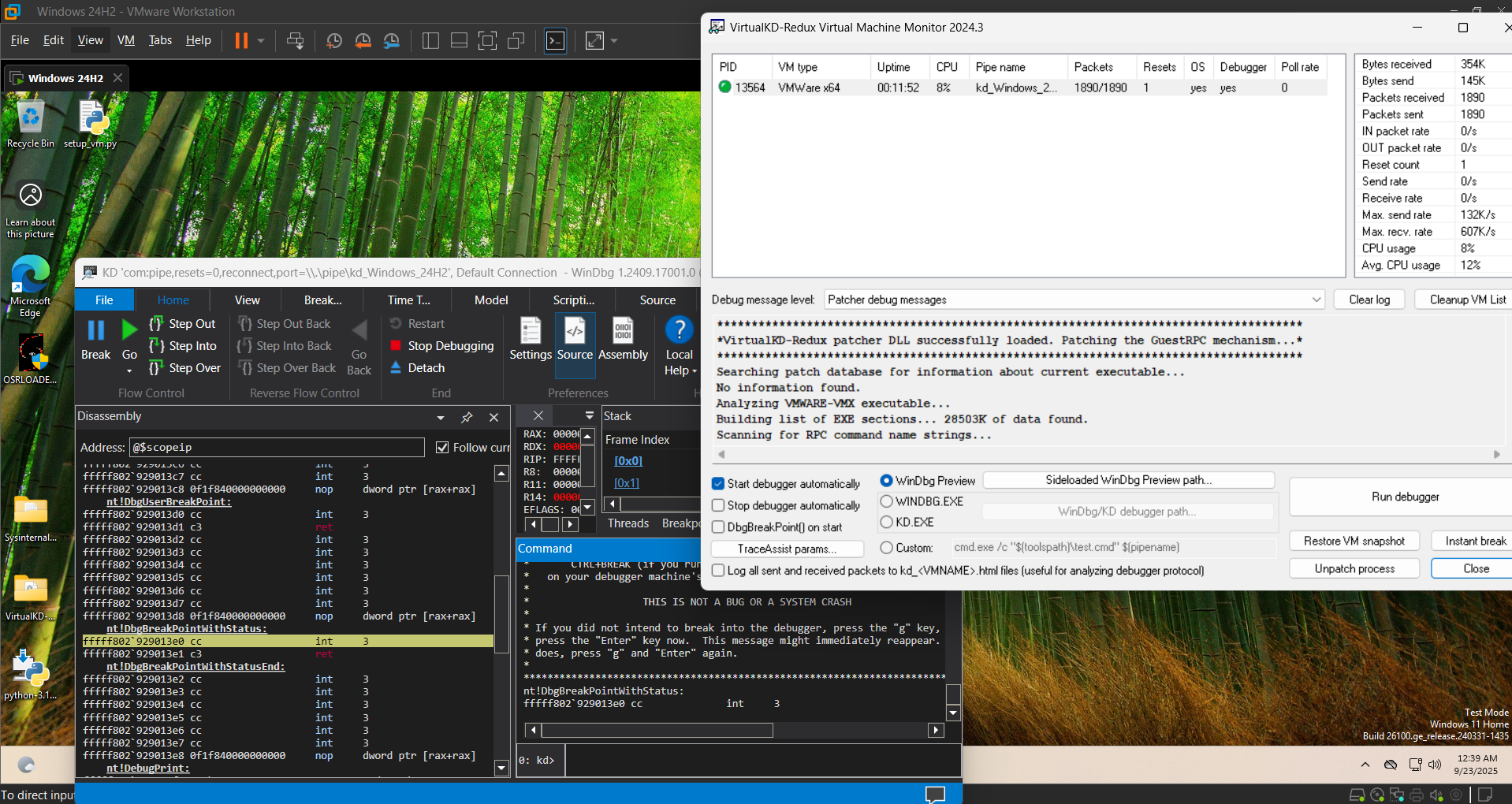
Task: Click VMware suspend (pause) toolbar icon
Action: click(241, 40)
